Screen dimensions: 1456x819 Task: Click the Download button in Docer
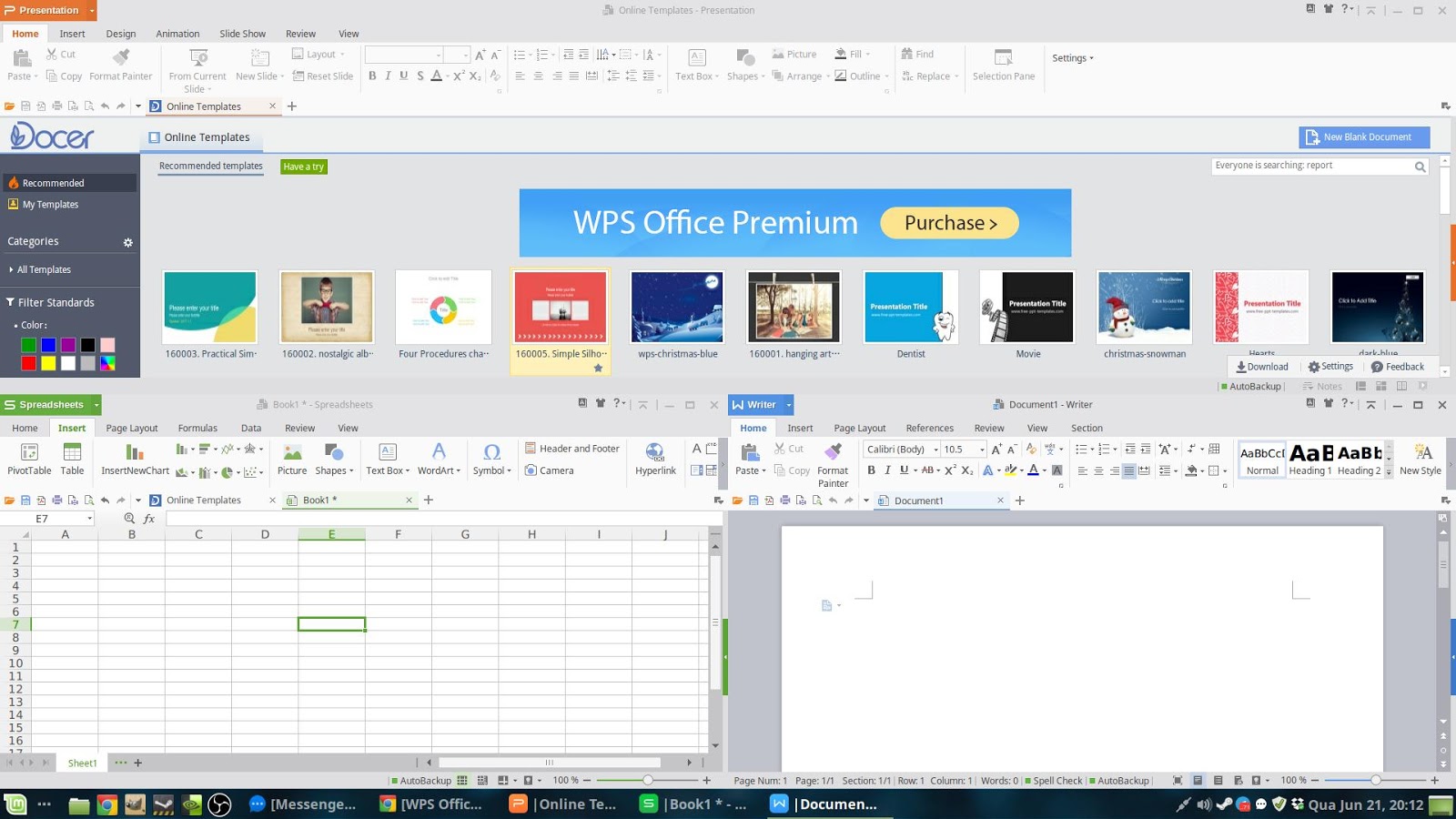click(x=1262, y=367)
